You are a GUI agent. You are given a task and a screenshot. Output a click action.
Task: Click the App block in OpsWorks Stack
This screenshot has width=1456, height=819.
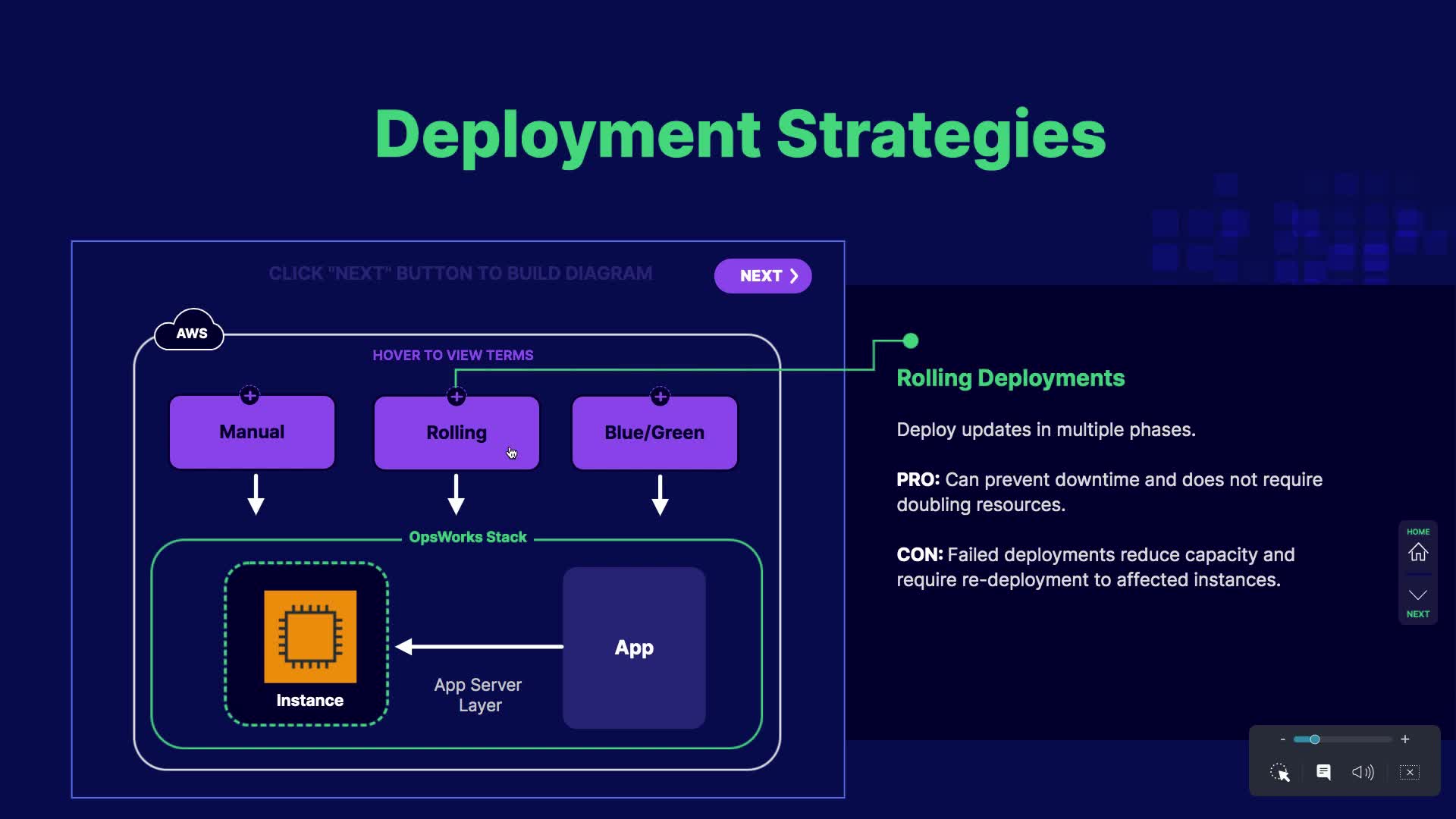(634, 648)
